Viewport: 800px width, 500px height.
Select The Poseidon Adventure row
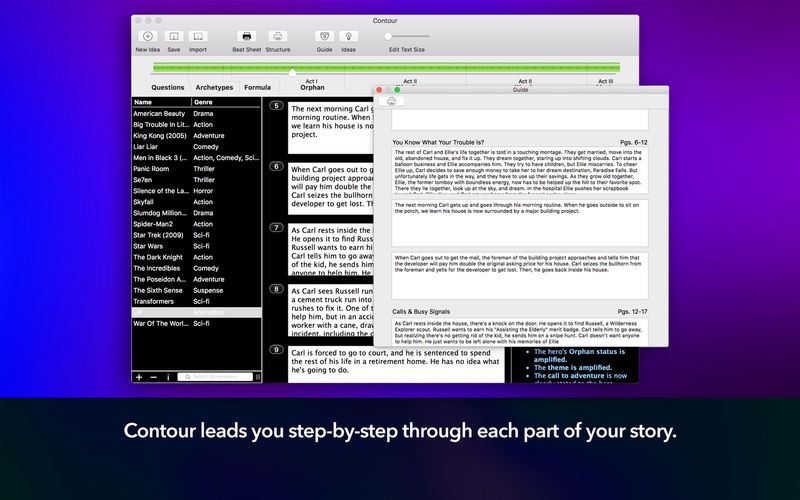(x=196, y=279)
